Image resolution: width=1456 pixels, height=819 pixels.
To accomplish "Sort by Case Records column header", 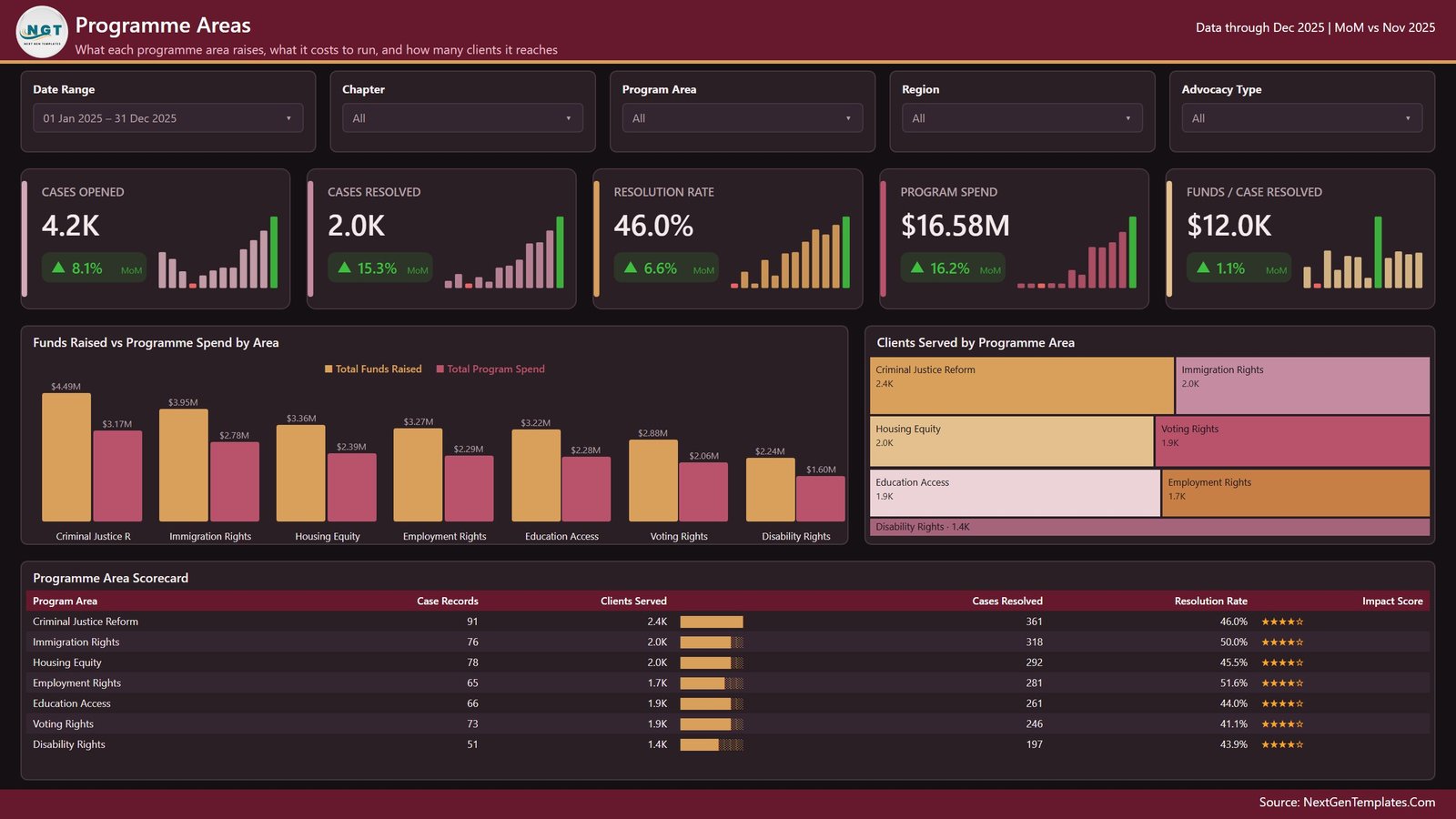I will tap(448, 602).
